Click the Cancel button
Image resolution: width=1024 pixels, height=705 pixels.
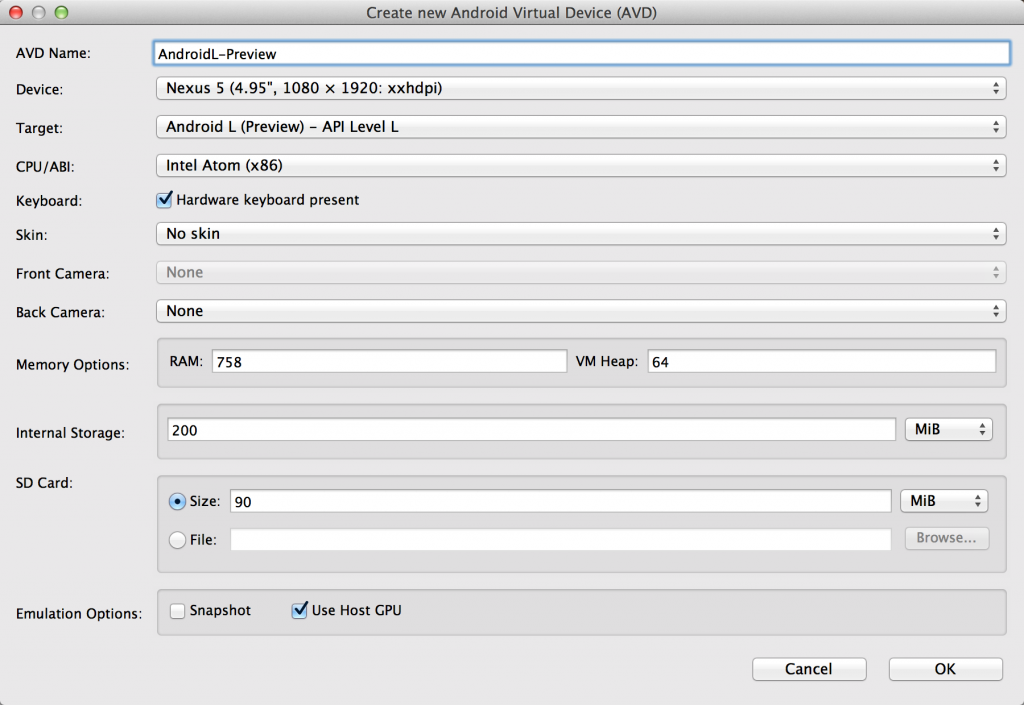tap(809, 669)
